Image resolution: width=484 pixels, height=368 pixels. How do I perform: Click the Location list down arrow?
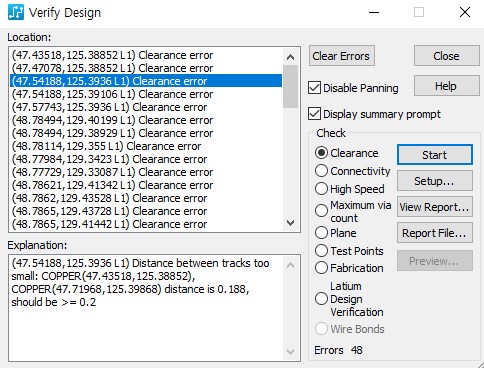290,223
